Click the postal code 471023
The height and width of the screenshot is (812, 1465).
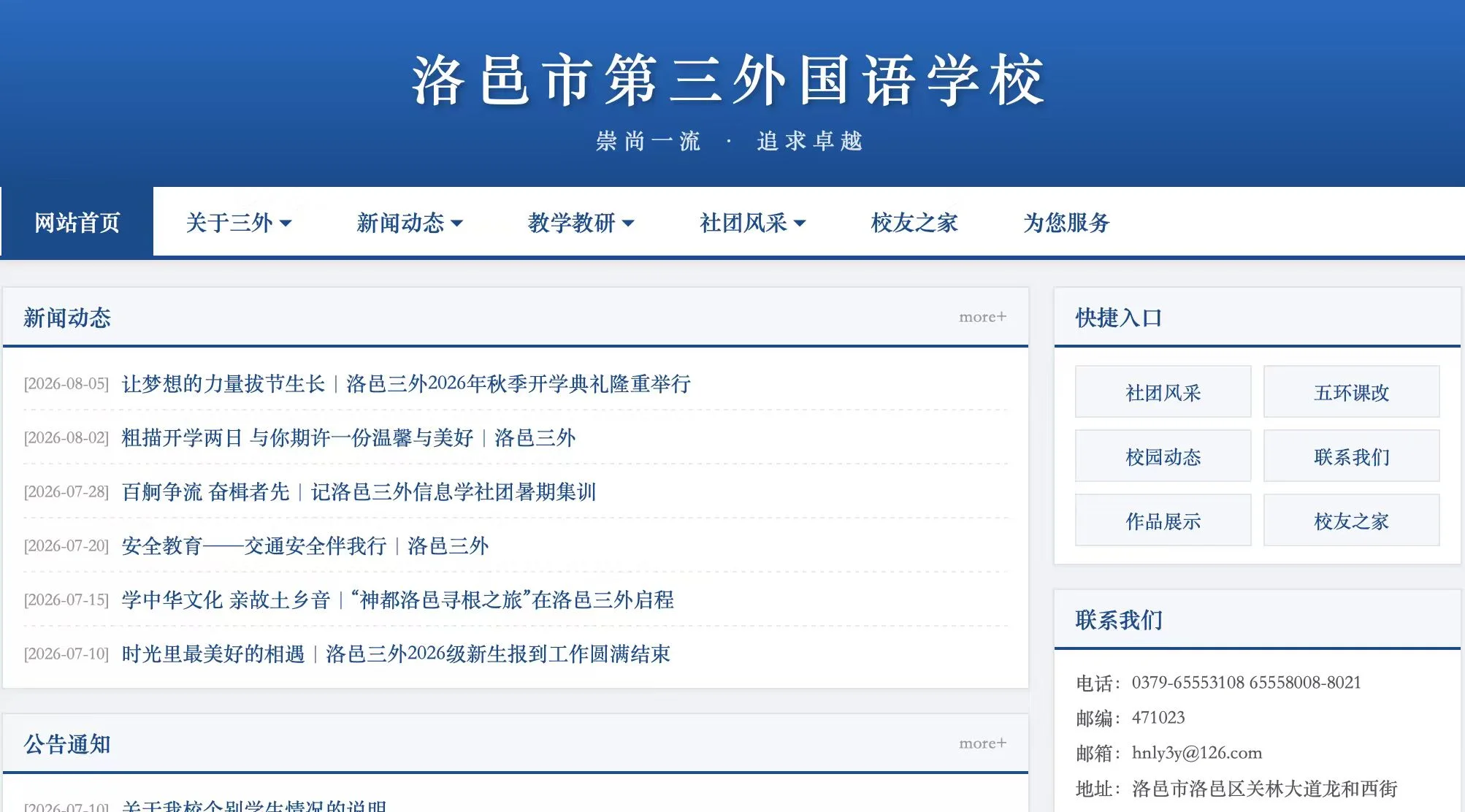coord(1158,718)
